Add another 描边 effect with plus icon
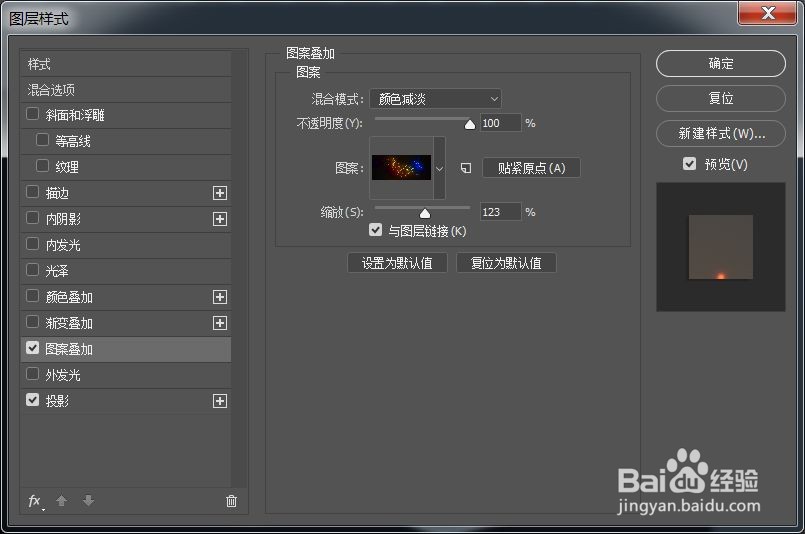 pyautogui.click(x=220, y=193)
